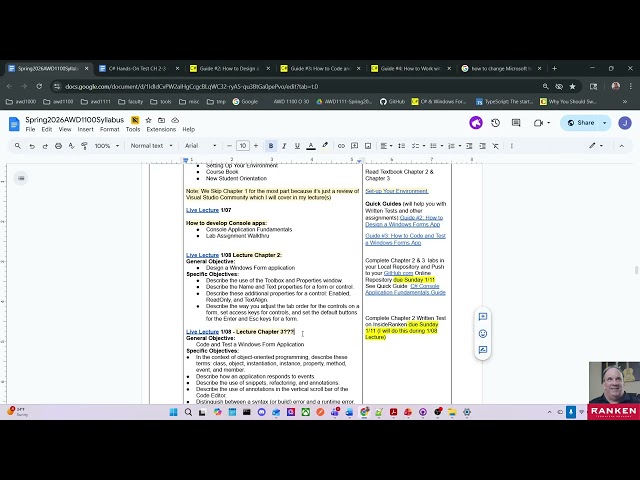Click font size field showing 10
The height and width of the screenshot is (480, 640).
point(242,146)
